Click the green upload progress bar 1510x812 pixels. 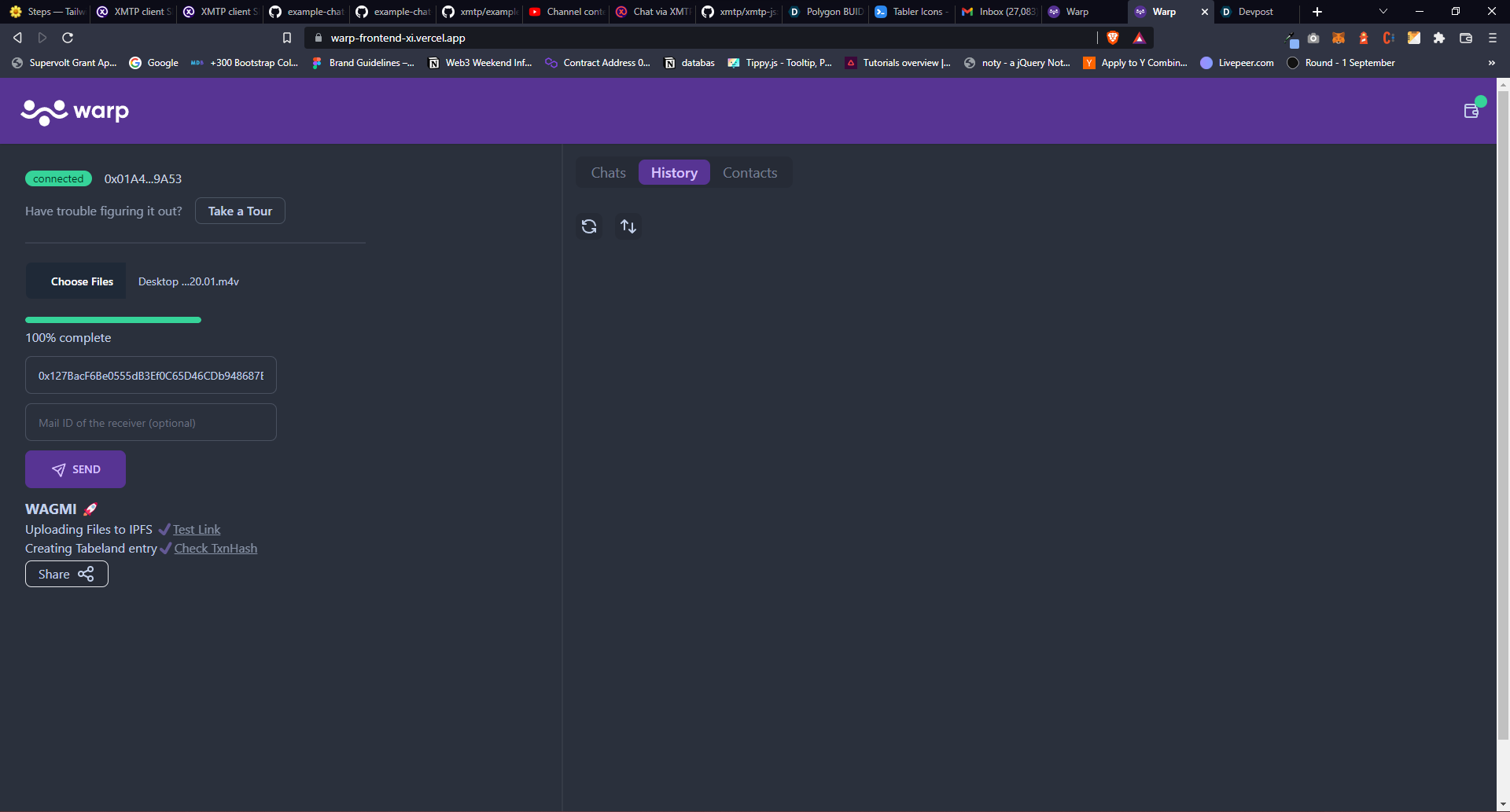coord(112,320)
